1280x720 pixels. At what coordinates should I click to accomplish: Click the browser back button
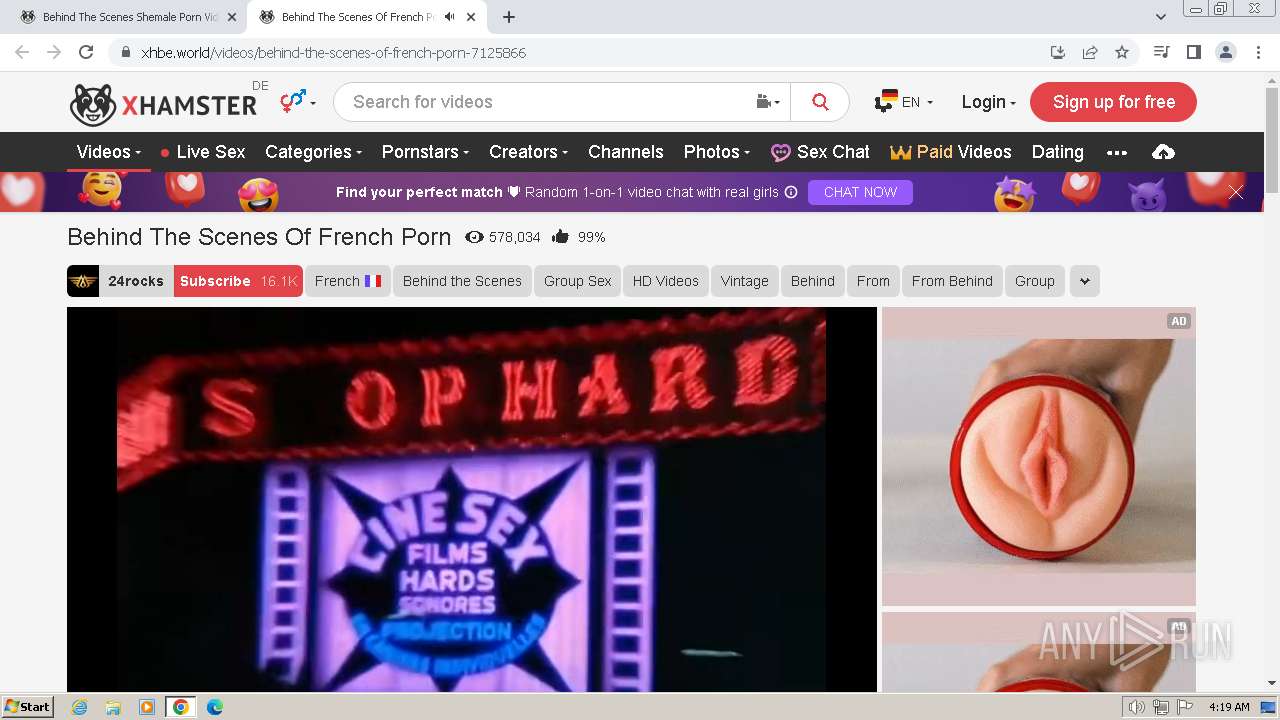22,52
